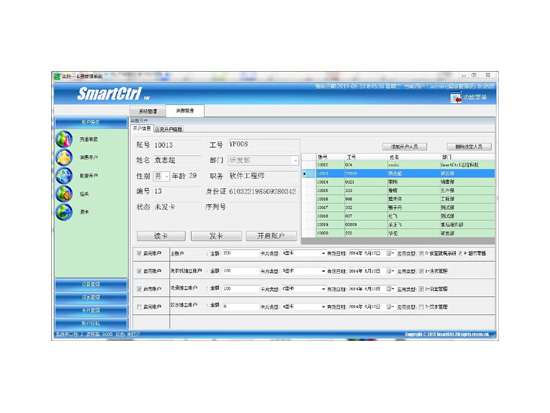Click the 开启账户 button
Image resolution: width=550 pixels, height=413 pixels.
coord(271,236)
